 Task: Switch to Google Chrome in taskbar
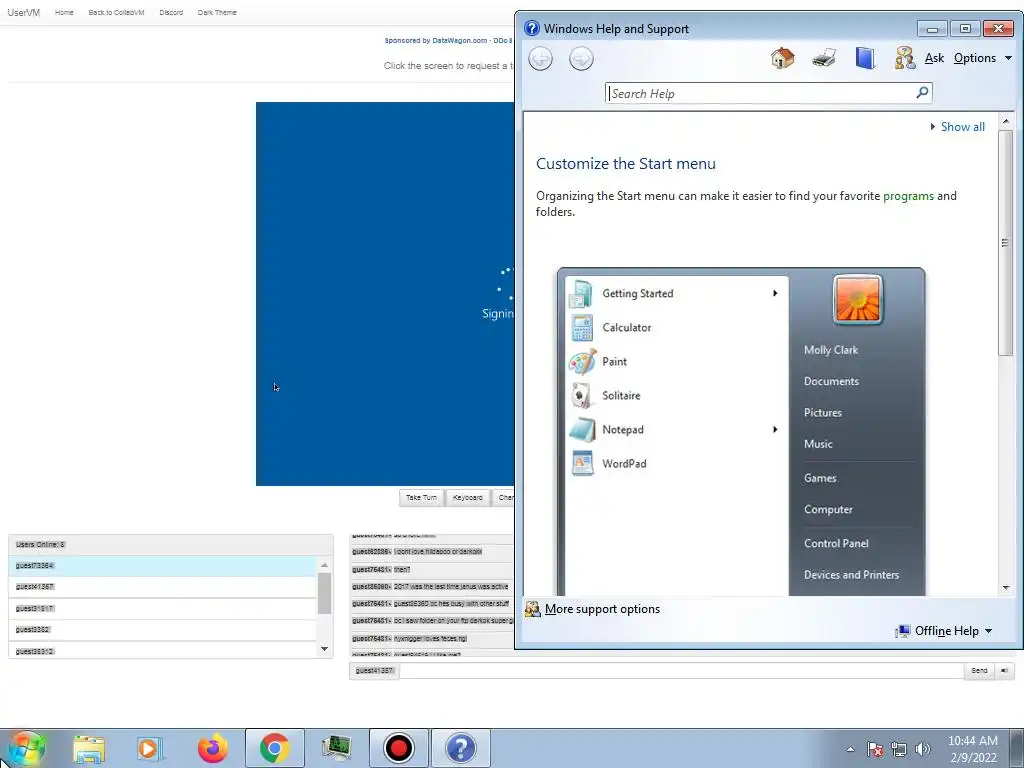(x=274, y=748)
